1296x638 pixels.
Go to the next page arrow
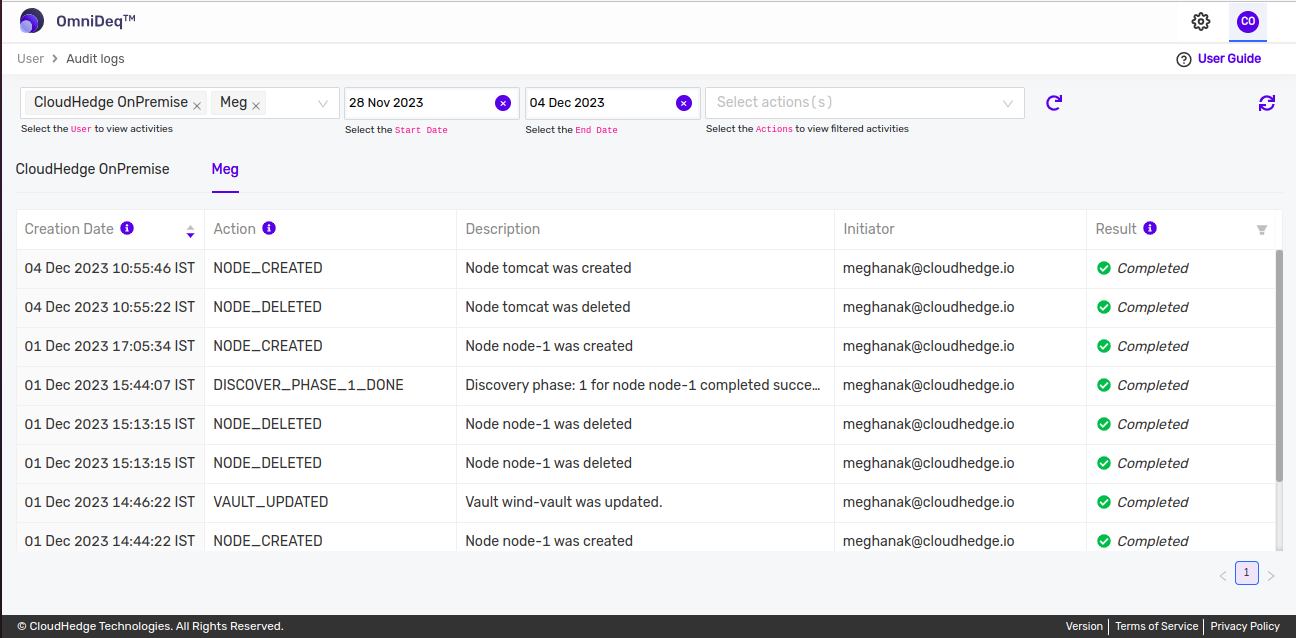[x=1271, y=575]
